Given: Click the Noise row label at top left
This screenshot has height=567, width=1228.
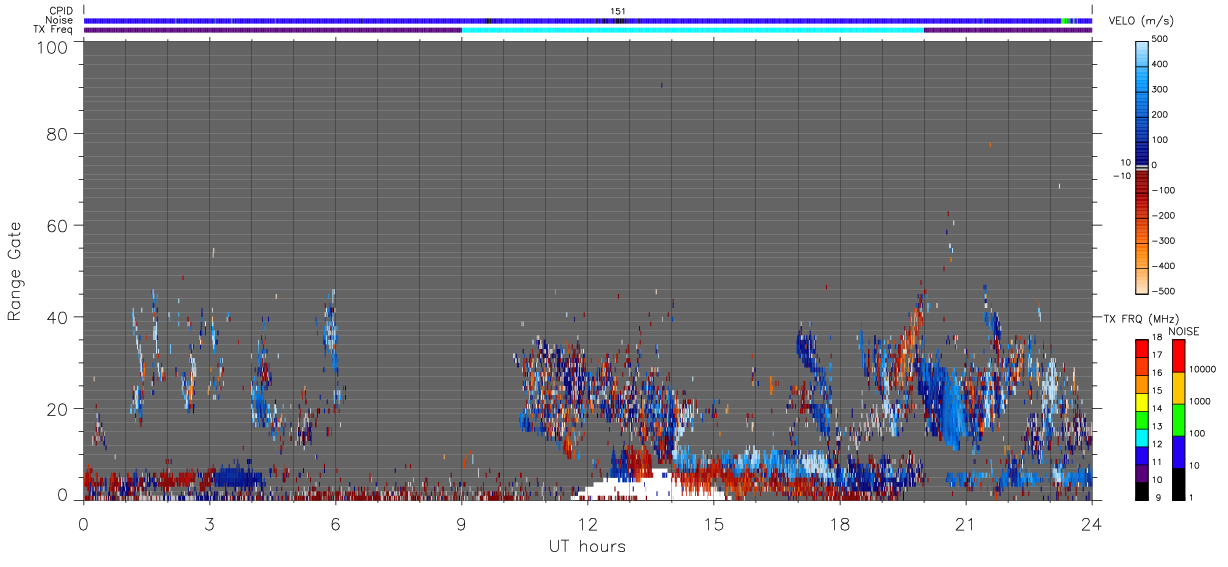Looking at the screenshot, I should [x=59, y=20].
